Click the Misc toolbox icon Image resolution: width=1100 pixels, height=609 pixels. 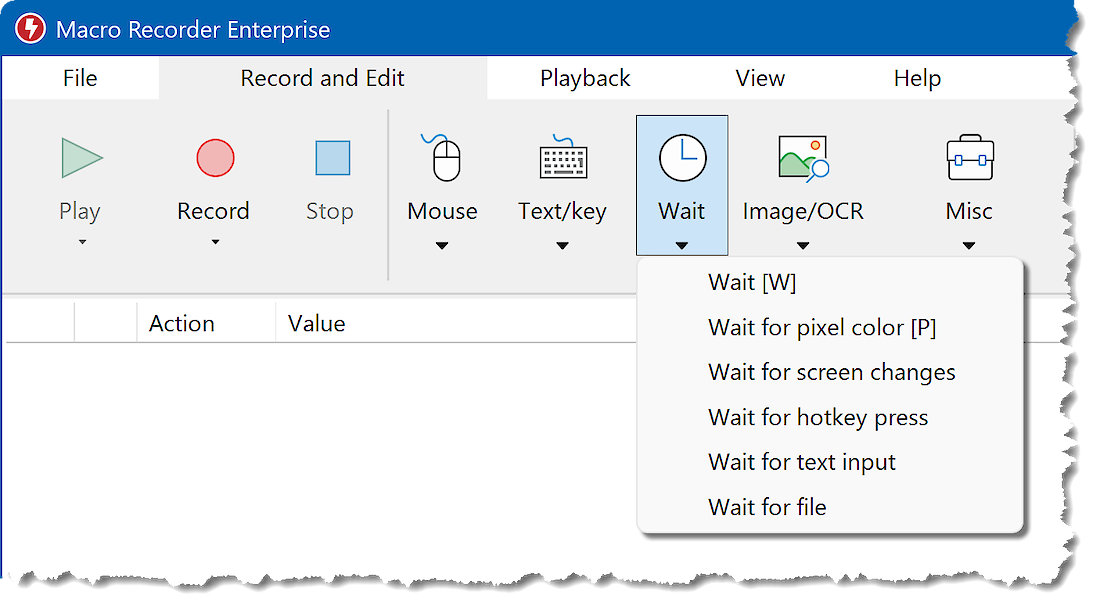click(x=969, y=158)
